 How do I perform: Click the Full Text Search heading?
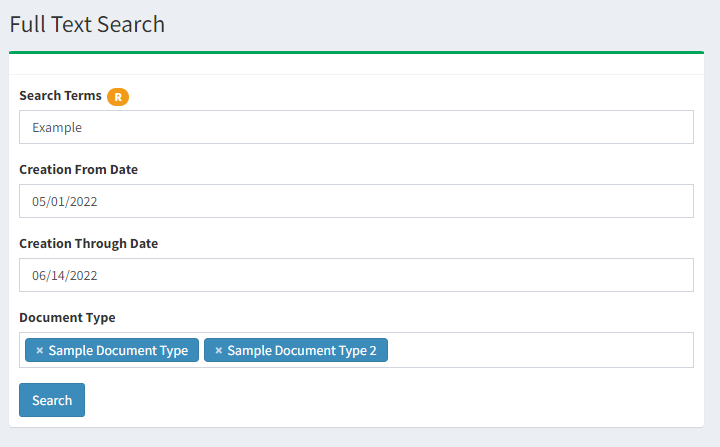pos(87,24)
